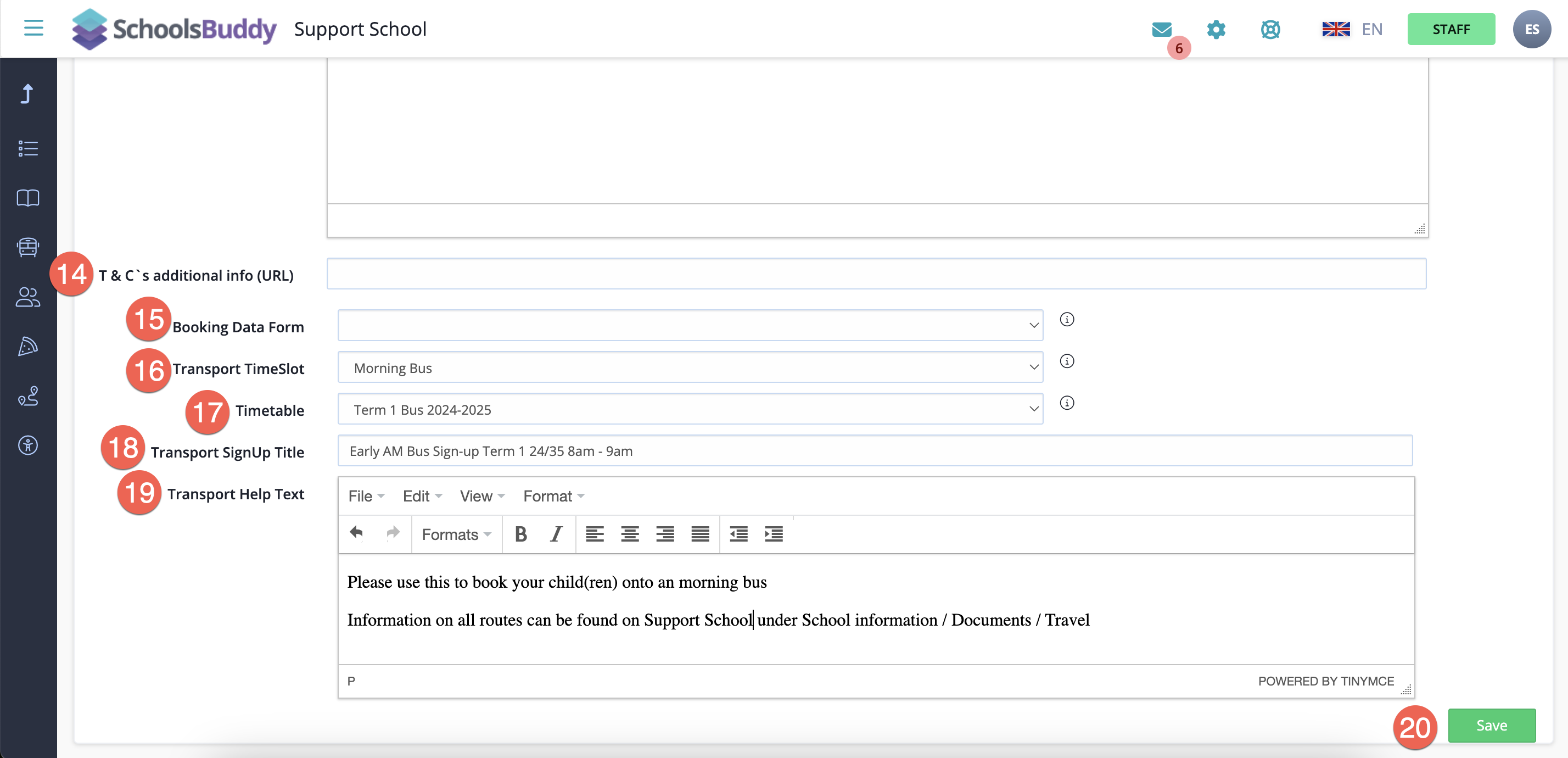Viewport: 1568px width, 758px height.
Task: Click the STAFF role button
Action: [1451, 29]
